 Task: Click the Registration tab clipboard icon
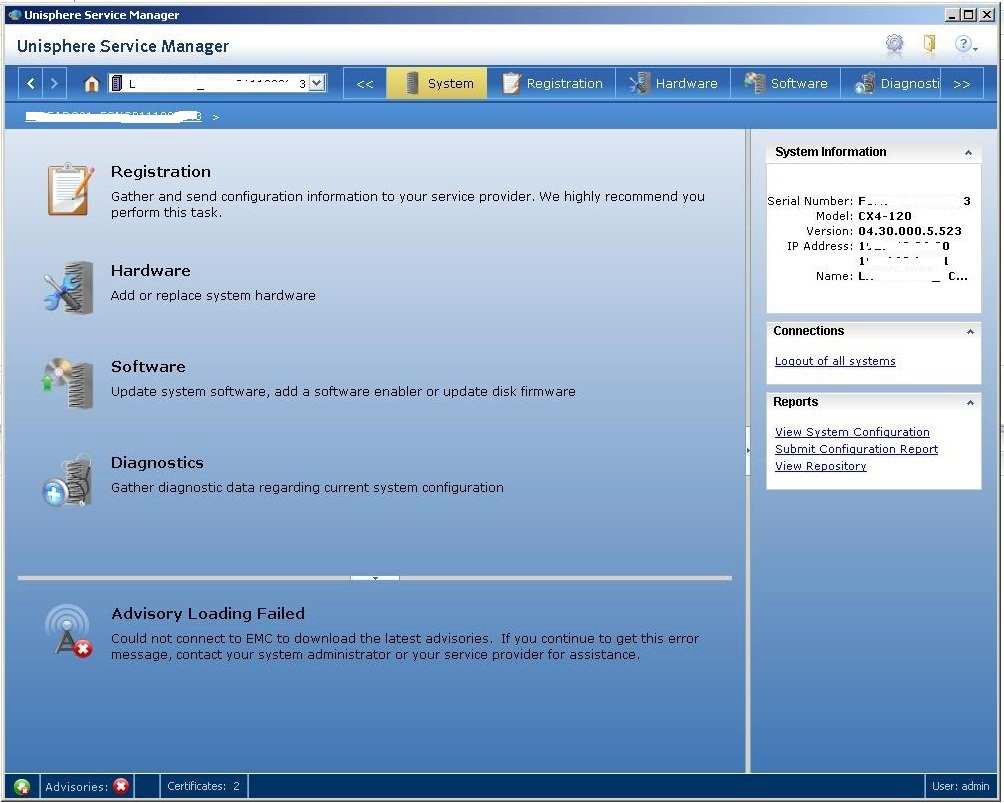pos(511,83)
